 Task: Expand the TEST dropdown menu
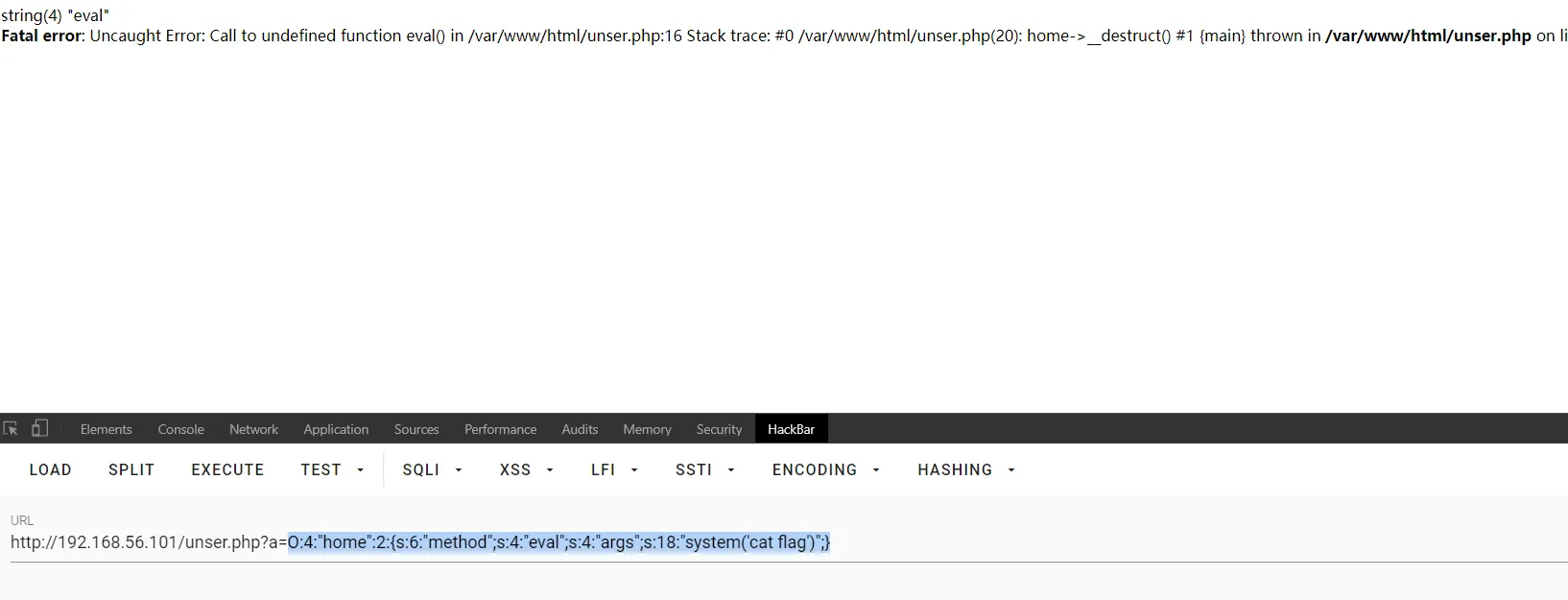(x=332, y=469)
